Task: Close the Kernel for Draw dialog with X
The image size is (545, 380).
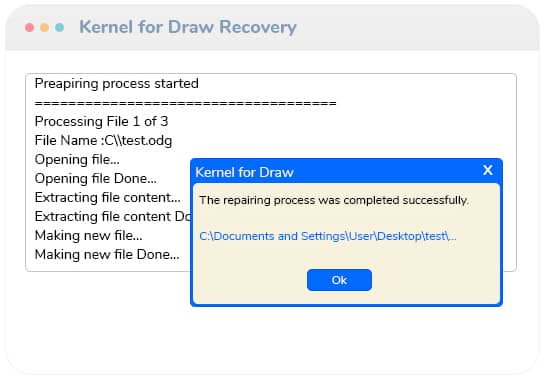Action: (x=488, y=170)
